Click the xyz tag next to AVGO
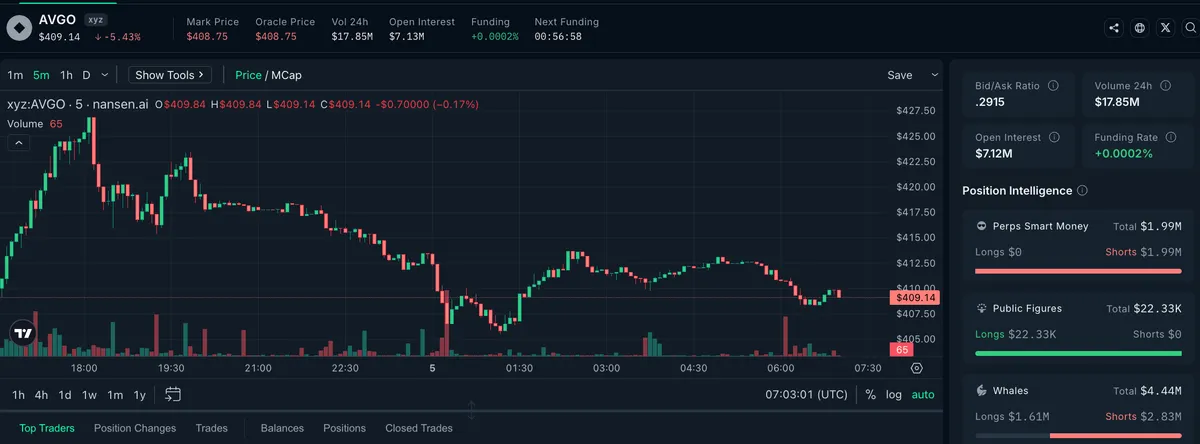 [x=96, y=19]
